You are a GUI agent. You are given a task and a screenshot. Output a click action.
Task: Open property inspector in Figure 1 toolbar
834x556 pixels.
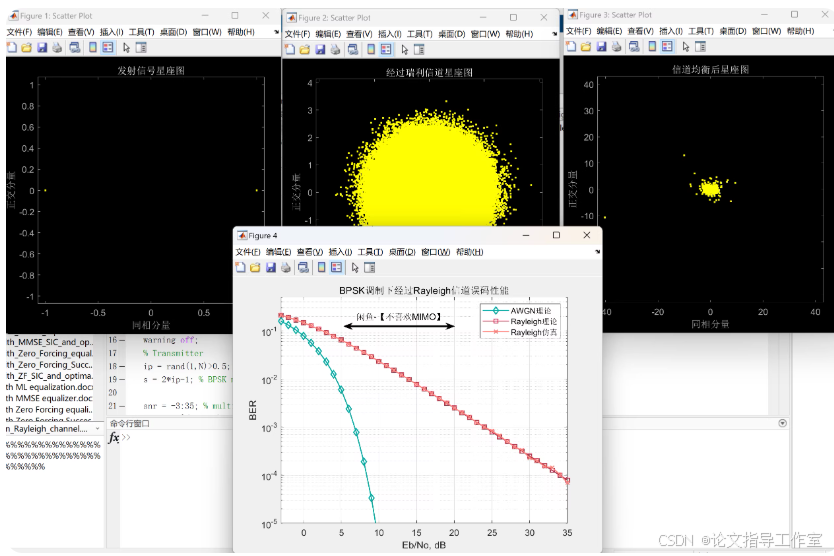tap(141, 48)
